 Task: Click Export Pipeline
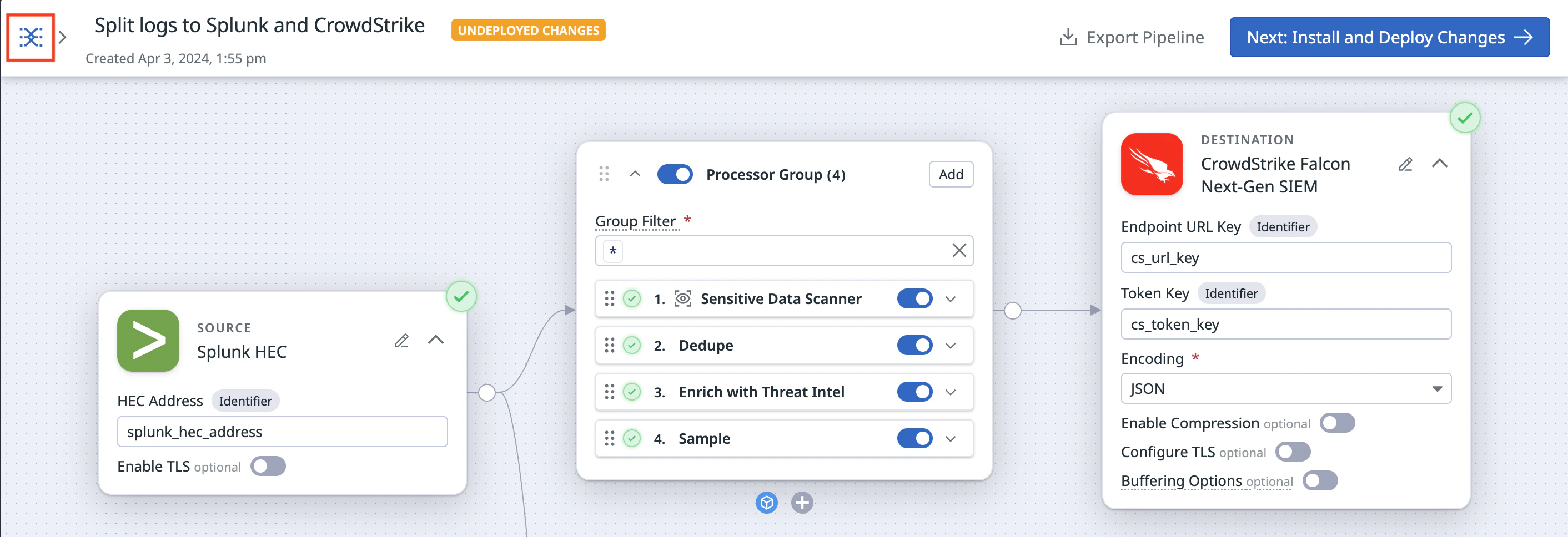tap(1132, 38)
